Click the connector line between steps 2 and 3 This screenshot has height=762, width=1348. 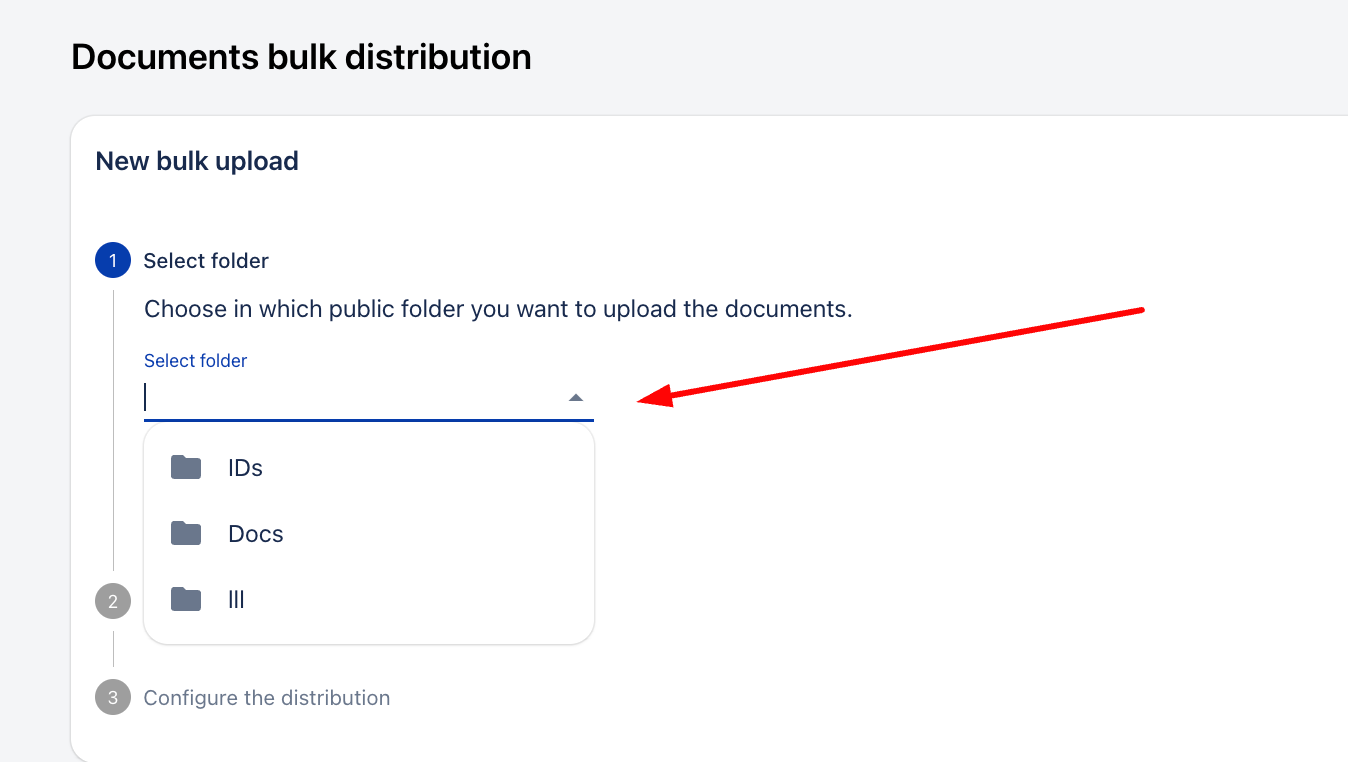coord(113,648)
